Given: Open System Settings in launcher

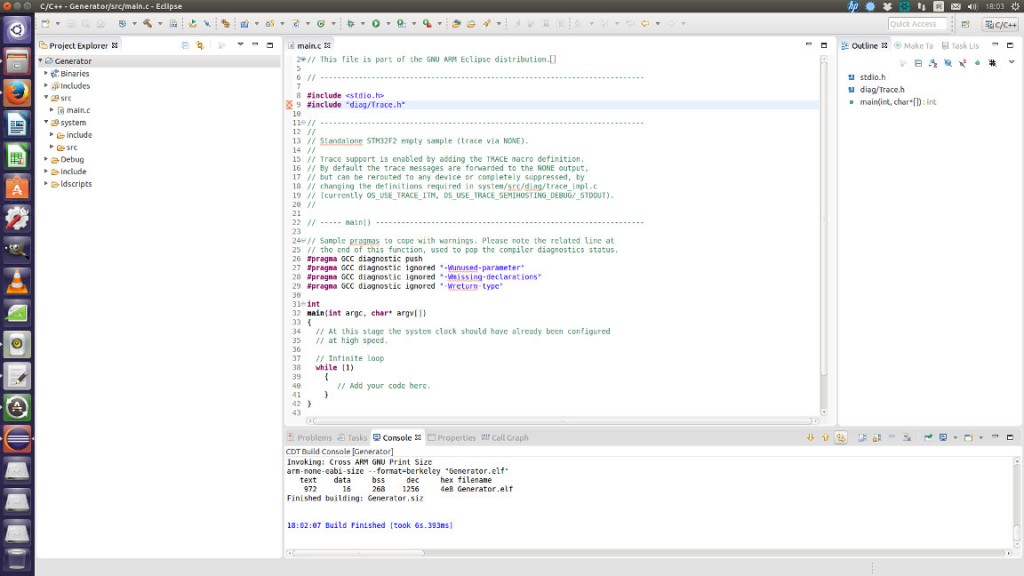Looking at the screenshot, I should coord(17,218).
